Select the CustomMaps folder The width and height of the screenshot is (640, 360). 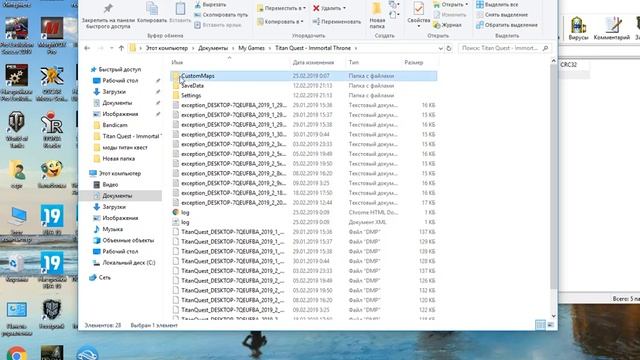tap(304, 76)
